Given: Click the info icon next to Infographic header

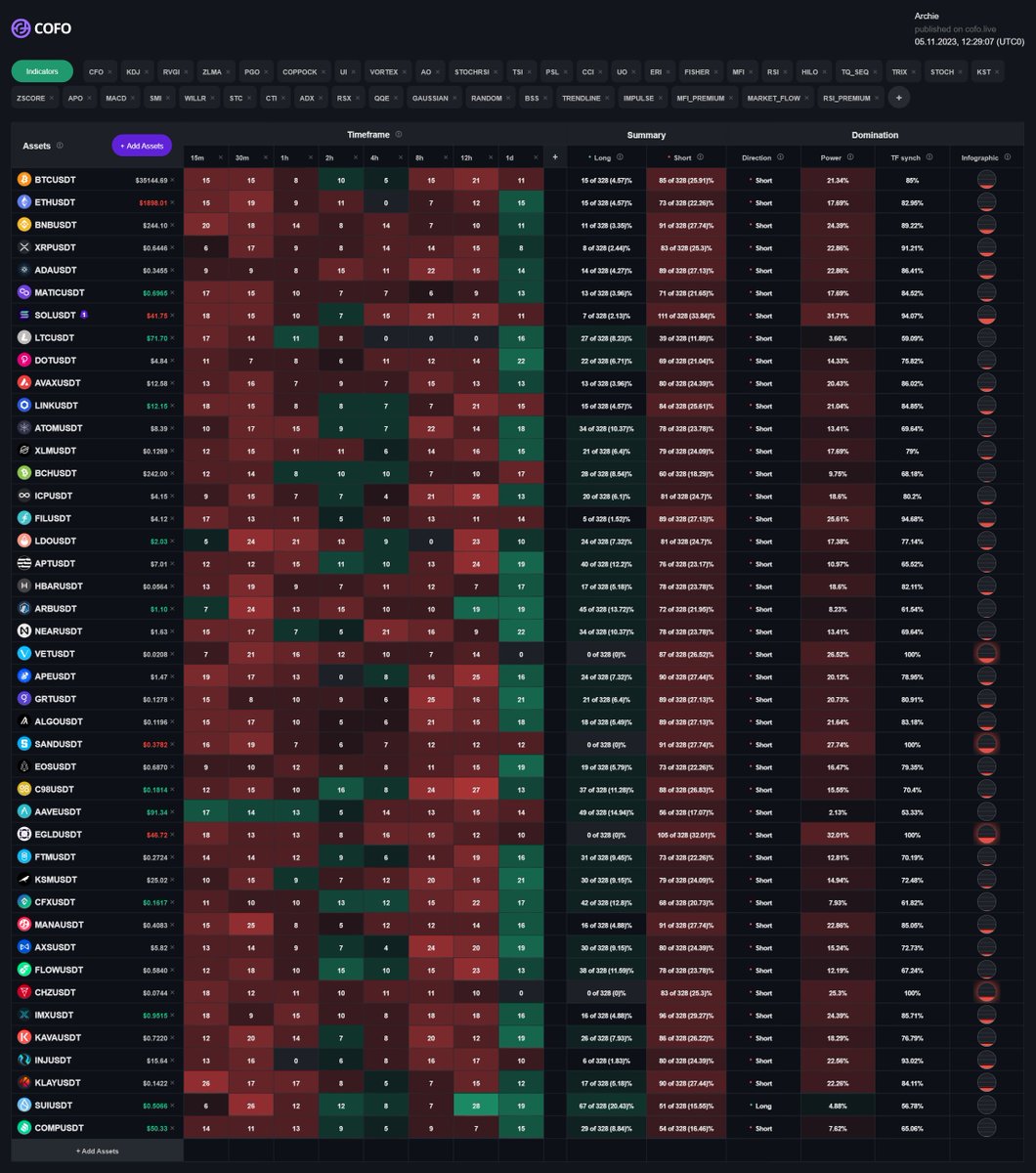Looking at the screenshot, I should tap(1008, 157).
